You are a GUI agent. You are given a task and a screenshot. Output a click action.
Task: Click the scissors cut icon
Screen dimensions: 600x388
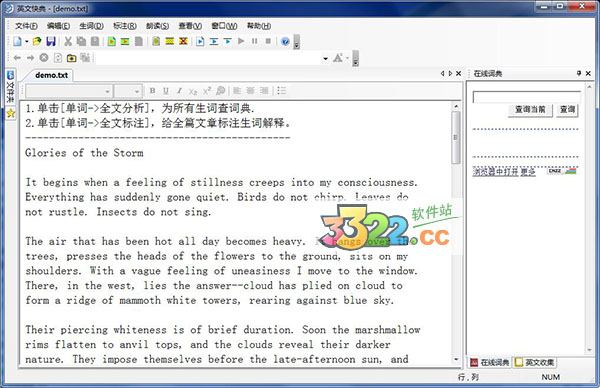coord(68,41)
